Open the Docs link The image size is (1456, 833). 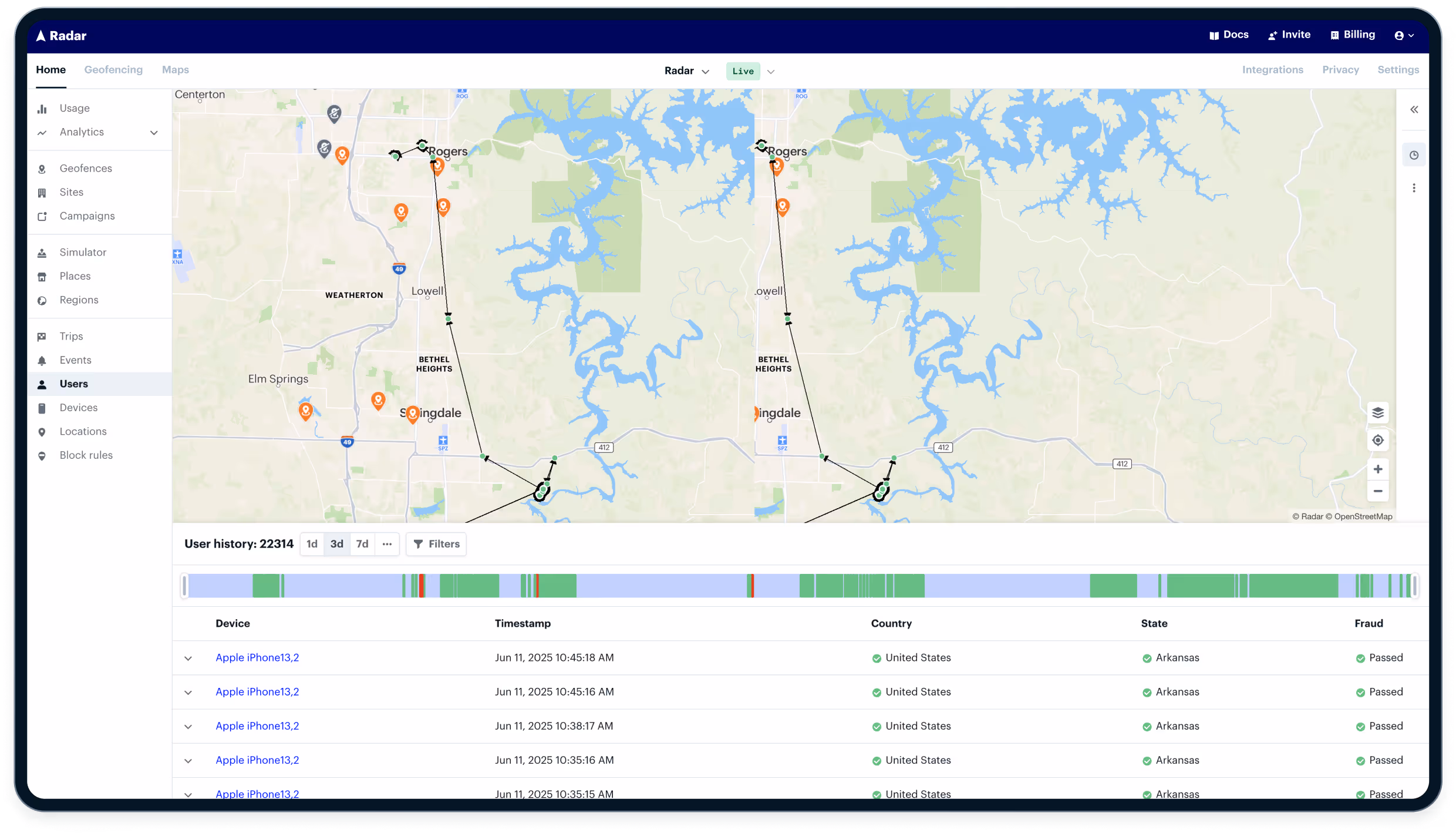click(x=1229, y=35)
